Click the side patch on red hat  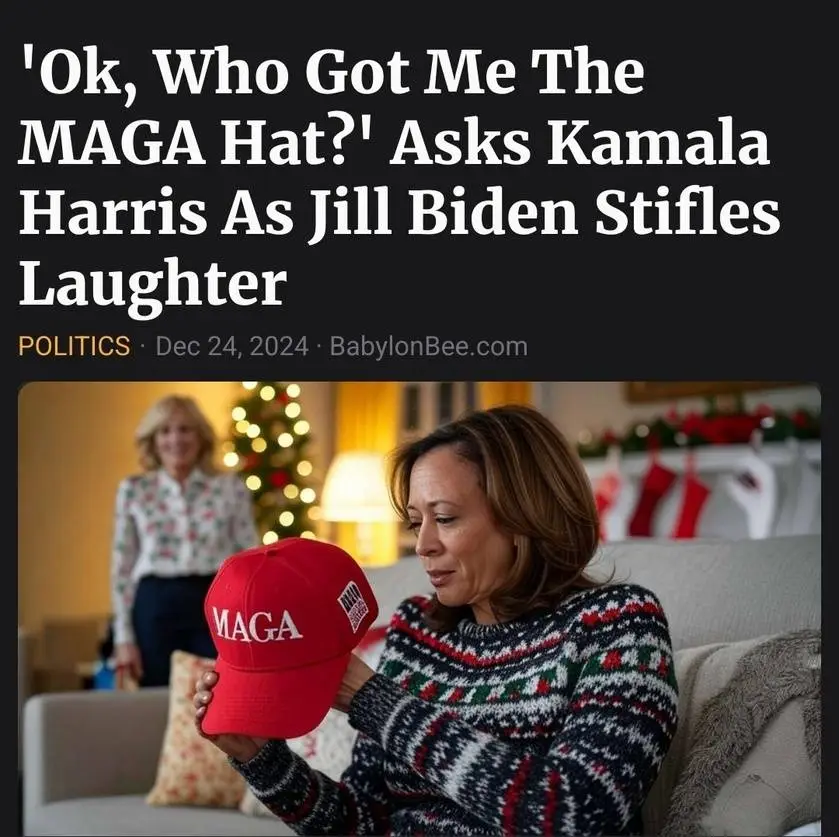353,606
